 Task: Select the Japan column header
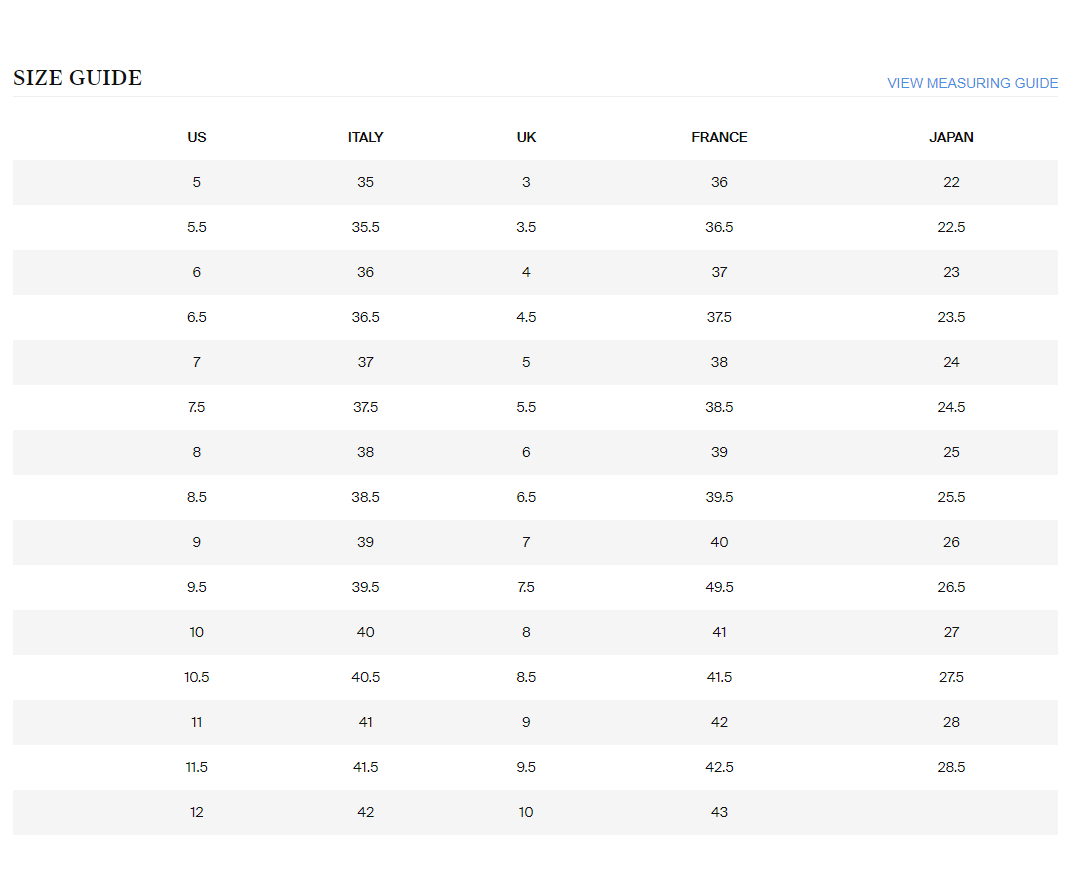coord(951,137)
